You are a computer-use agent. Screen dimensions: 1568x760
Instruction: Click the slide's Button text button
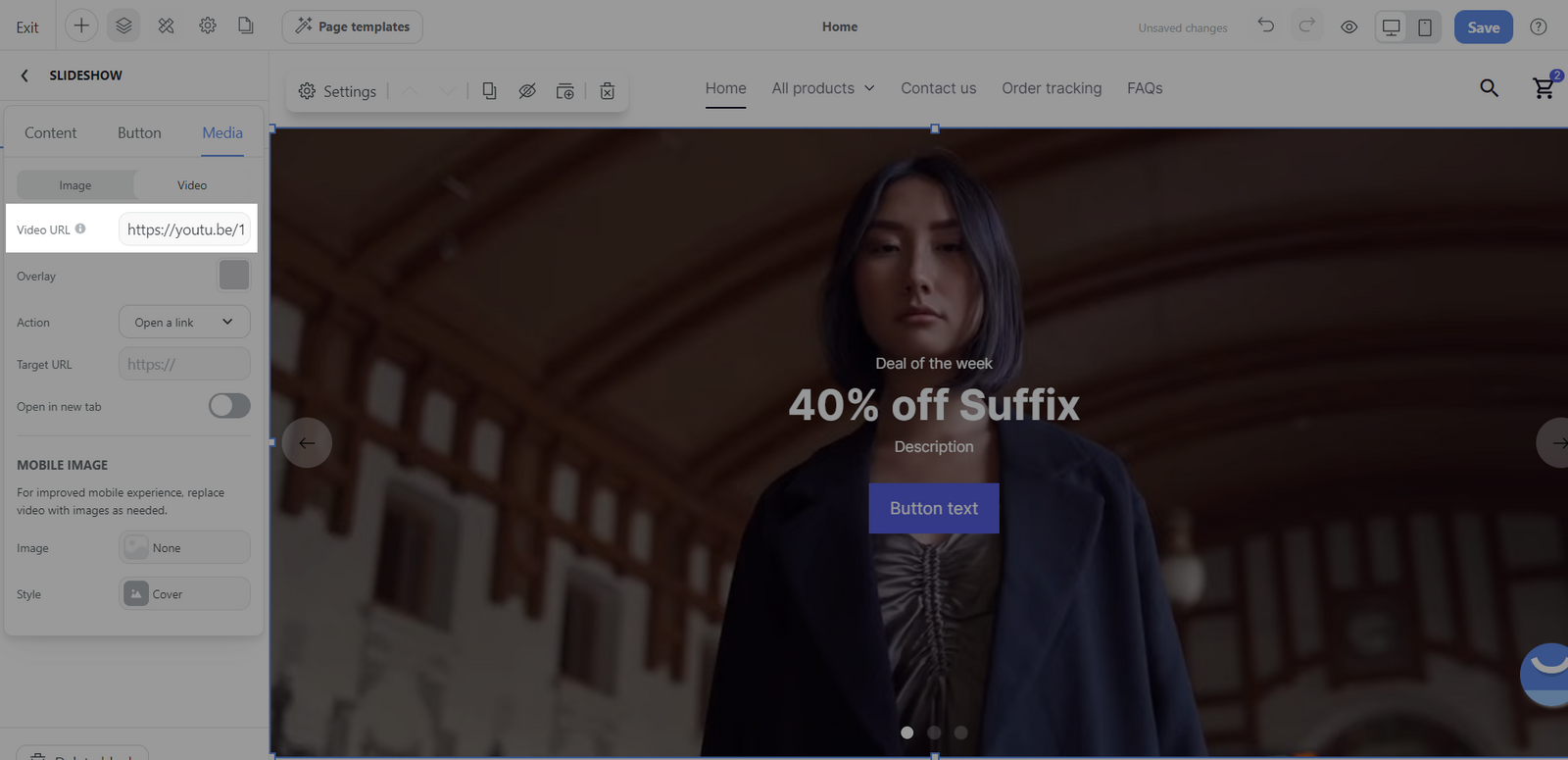[x=934, y=508]
